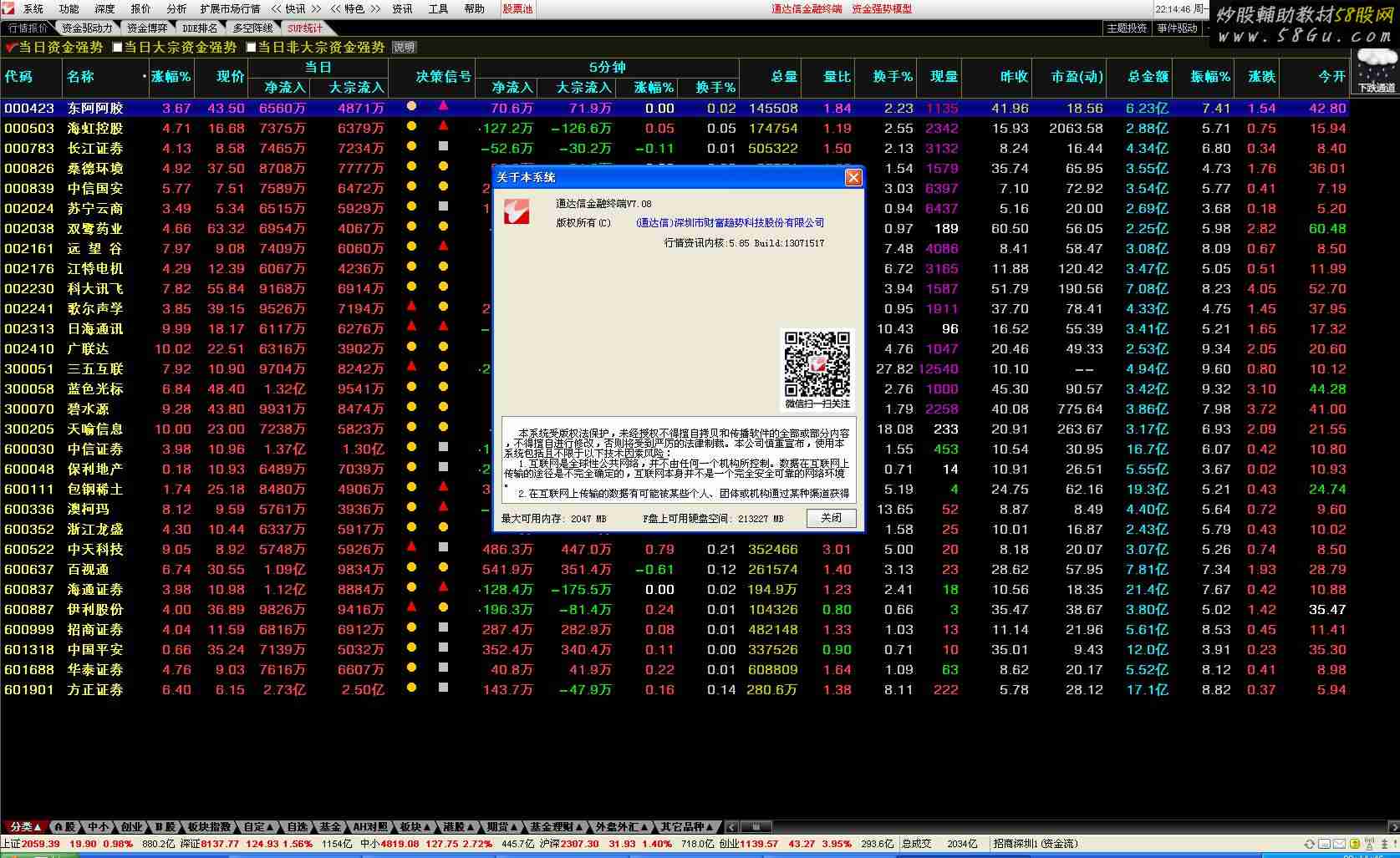Switch to the 多空阵线 tab
1400x858 pixels.
(x=252, y=28)
